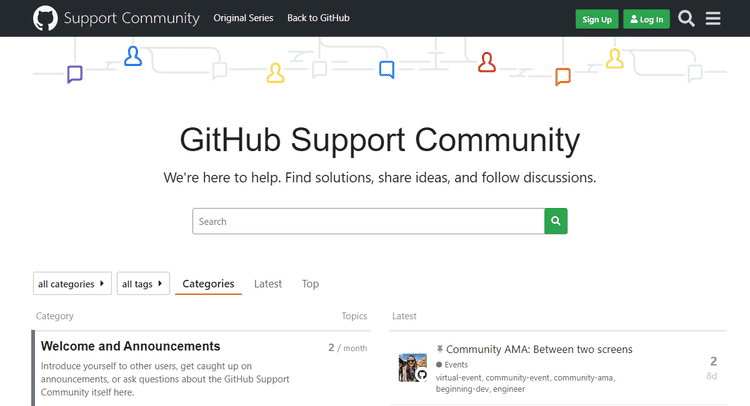Switch to the Top tab
Image resolution: width=750 pixels, height=406 pixels.
pyautogui.click(x=310, y=284)
